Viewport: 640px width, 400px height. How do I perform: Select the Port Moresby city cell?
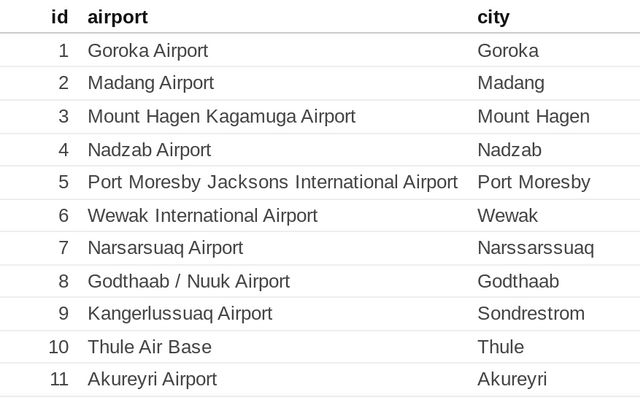click(534, 182)
